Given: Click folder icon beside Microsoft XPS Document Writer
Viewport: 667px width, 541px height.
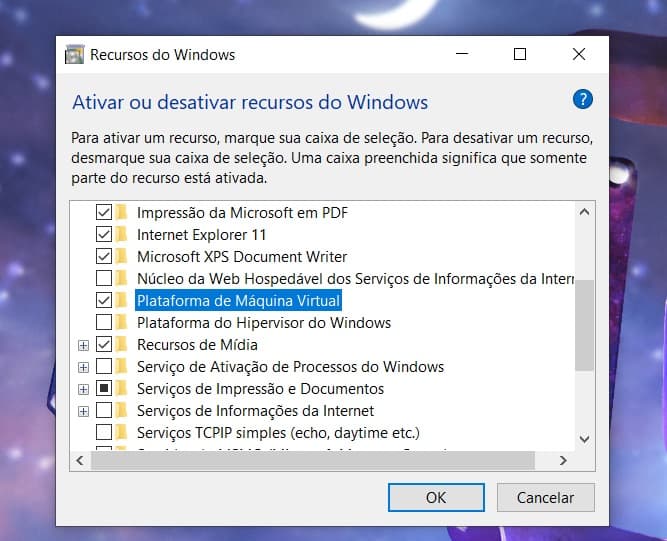Looking at the screenshot, I should (122, 256).
